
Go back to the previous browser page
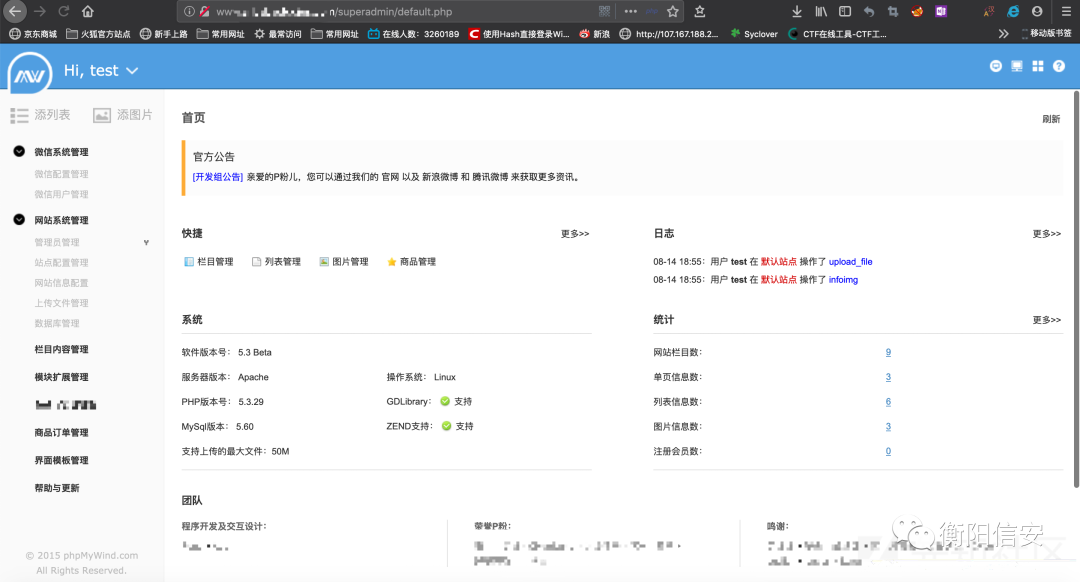click(x=14, y=11)
